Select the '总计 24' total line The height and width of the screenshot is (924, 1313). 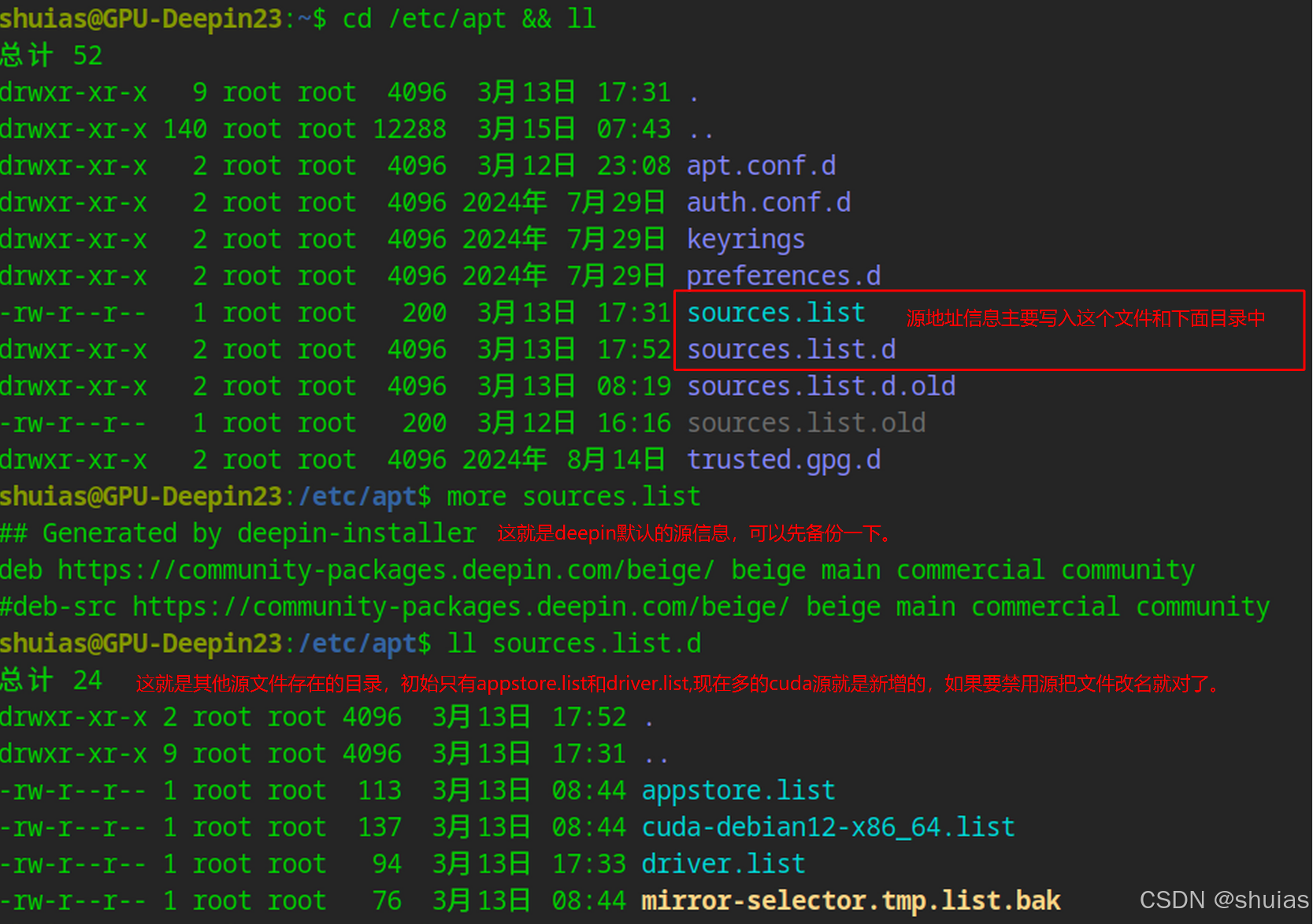[51, 681]
